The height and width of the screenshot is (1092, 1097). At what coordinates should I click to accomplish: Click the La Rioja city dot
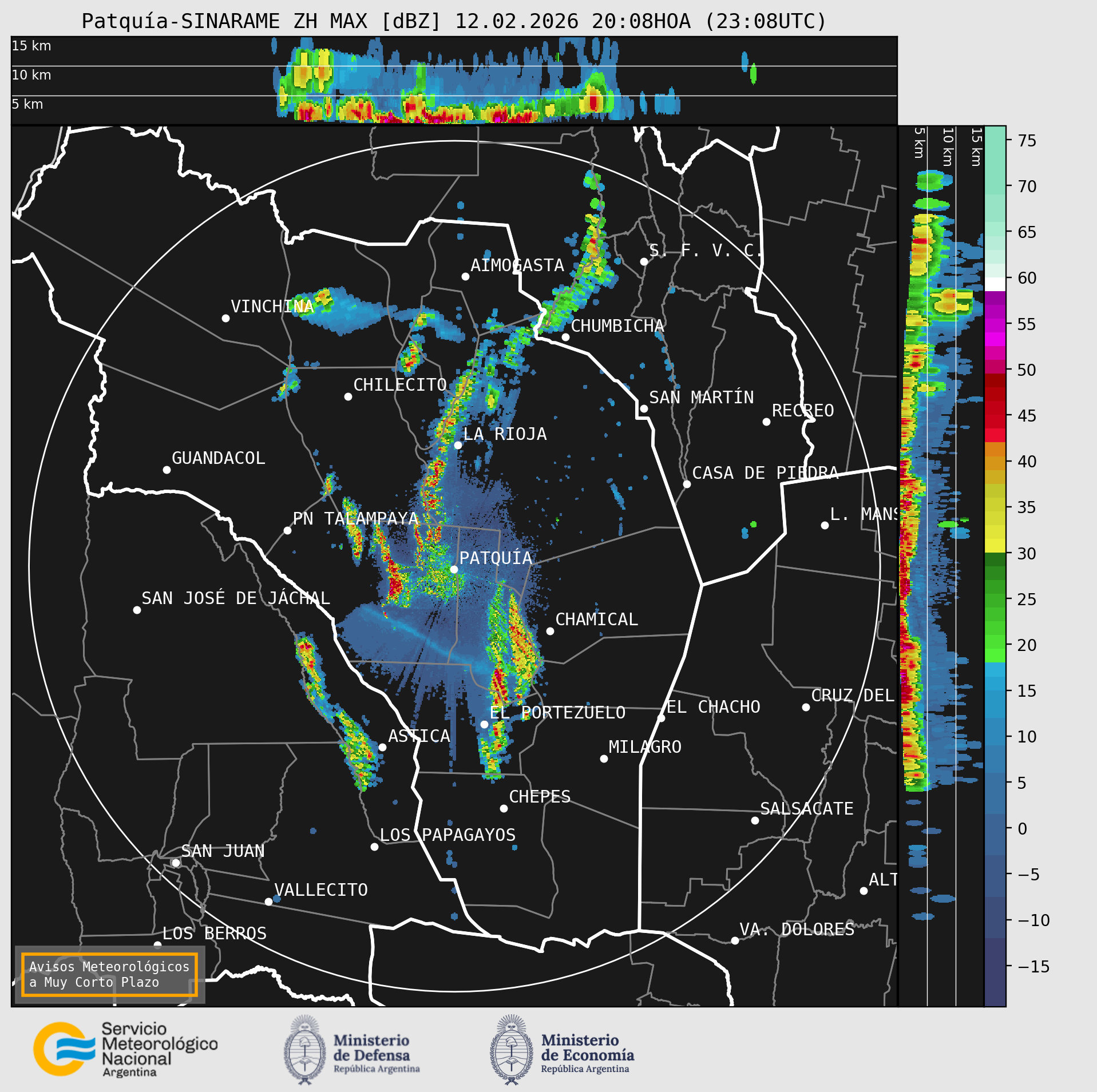tap(458, 445)
